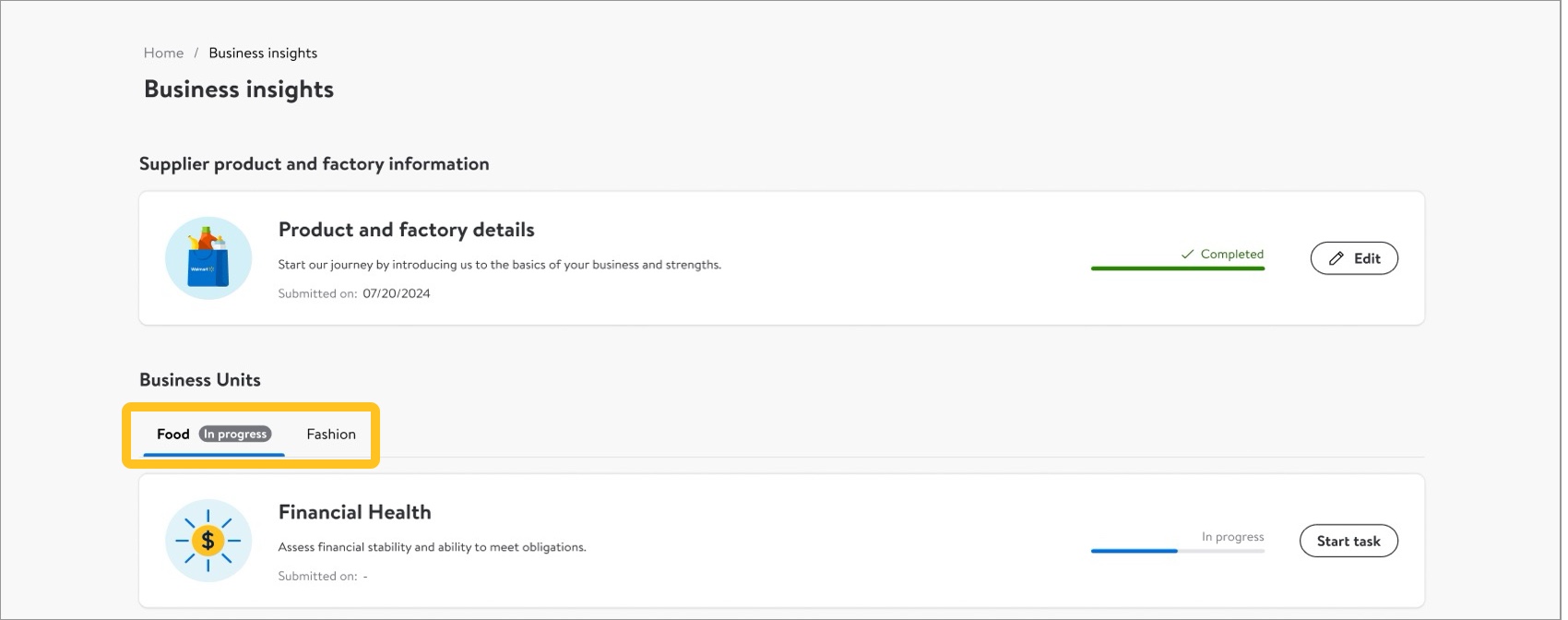Viewport: 1568px width, 620px height.
Task: Click the Assess financial stability description text
Action: coord(432,547)
